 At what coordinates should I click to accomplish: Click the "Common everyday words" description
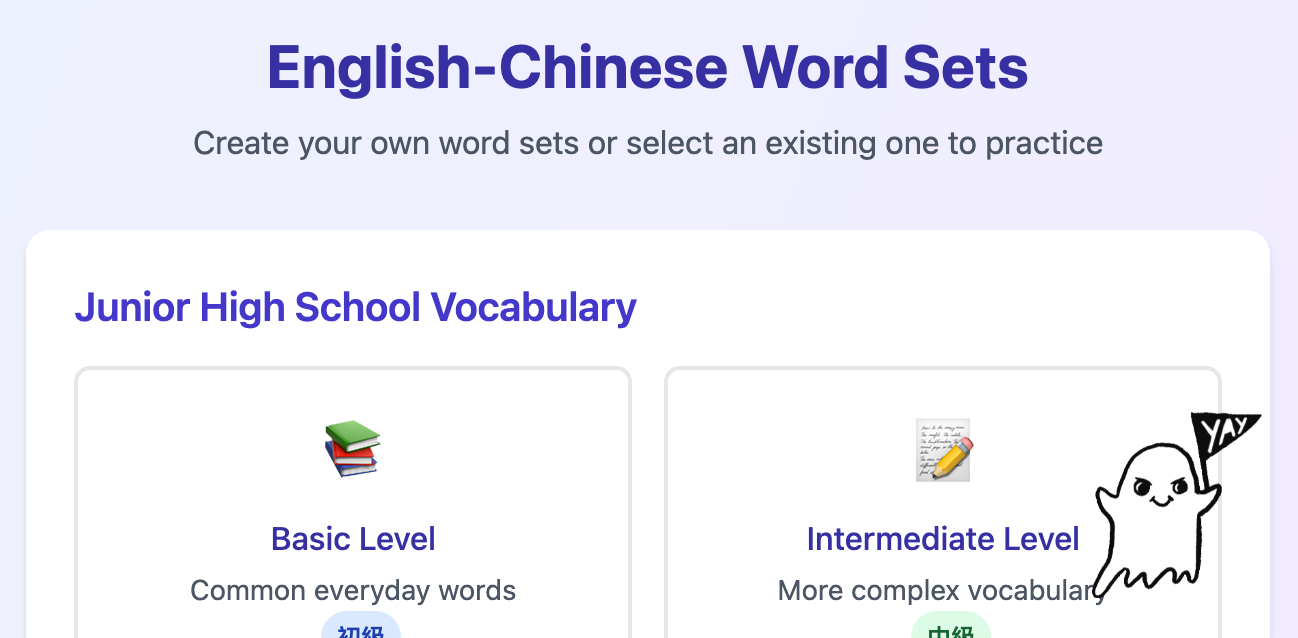(353, 590)
